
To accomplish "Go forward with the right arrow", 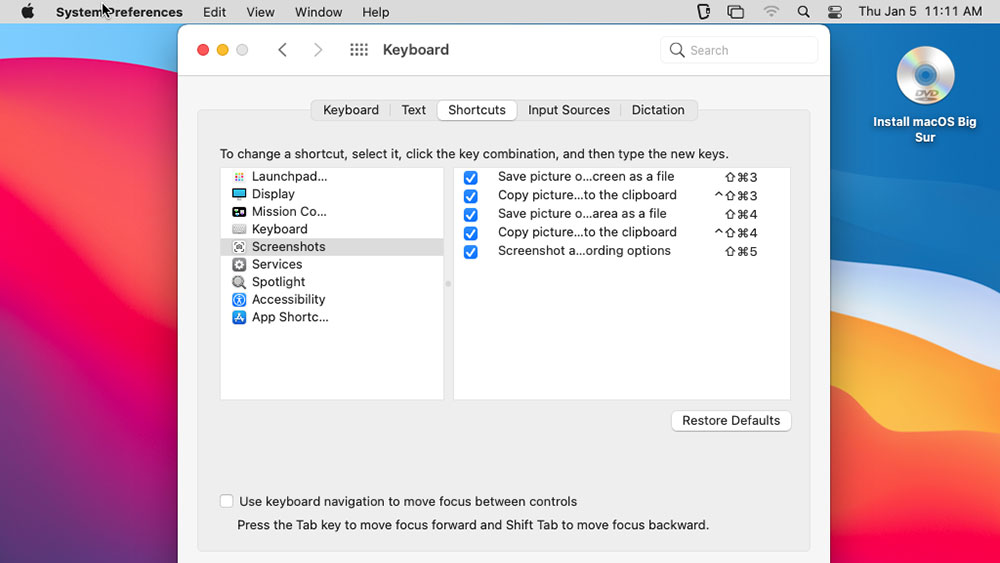I will (318, 50).
